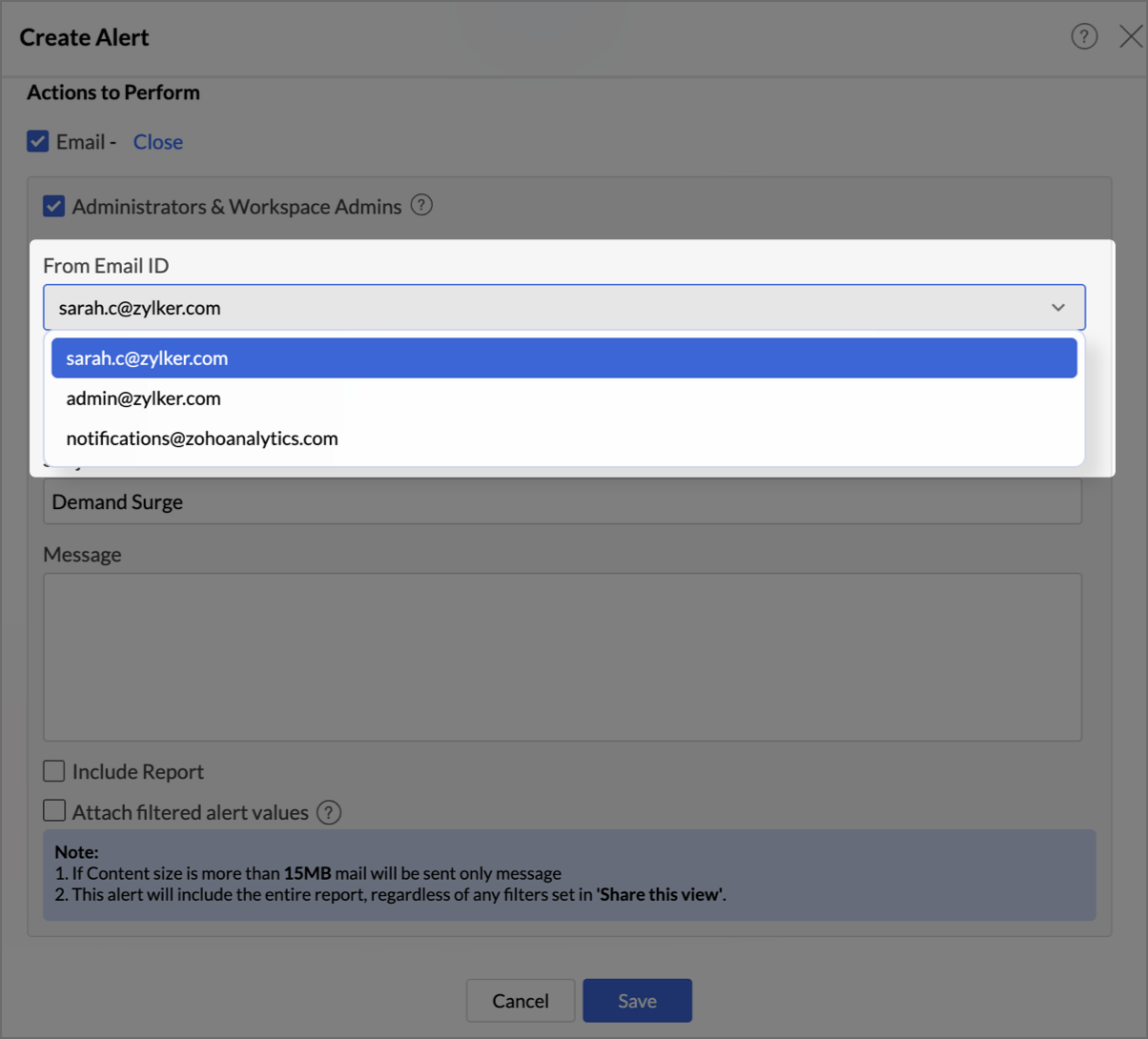
Task: Click help icon next to Attach filtered alert values
Action: [329, 812]
